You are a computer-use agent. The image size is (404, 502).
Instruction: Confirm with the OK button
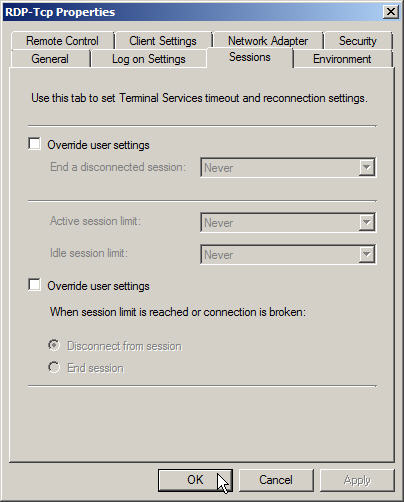[x=195, y=480]
